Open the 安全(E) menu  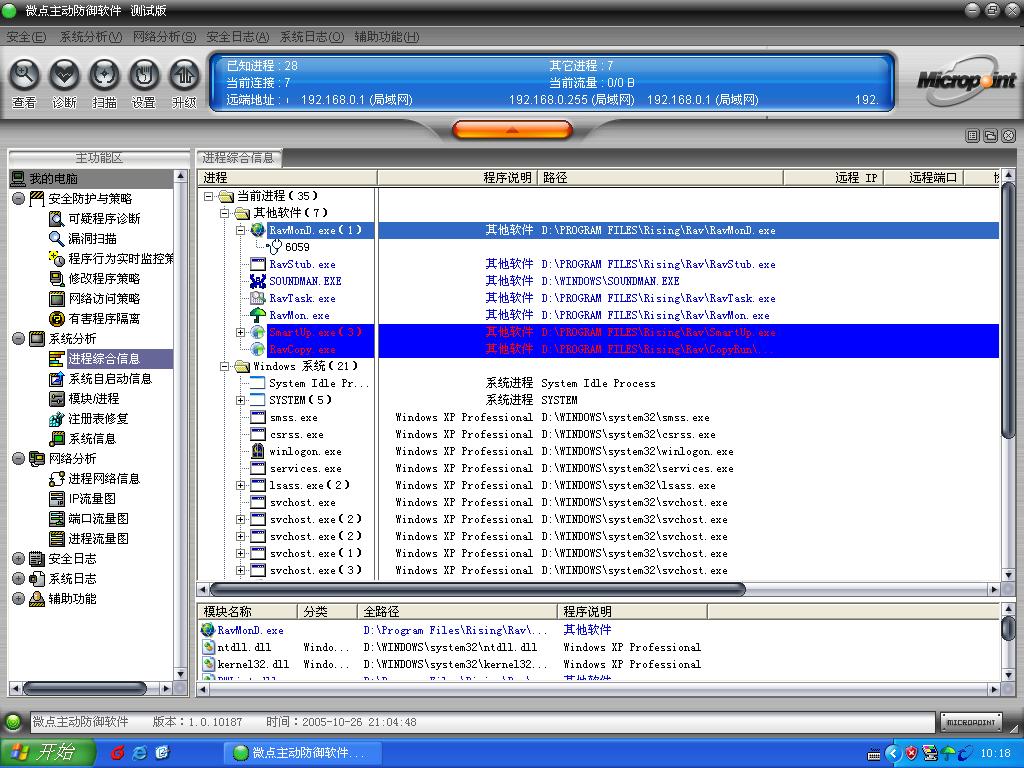[x=26, y=37]
